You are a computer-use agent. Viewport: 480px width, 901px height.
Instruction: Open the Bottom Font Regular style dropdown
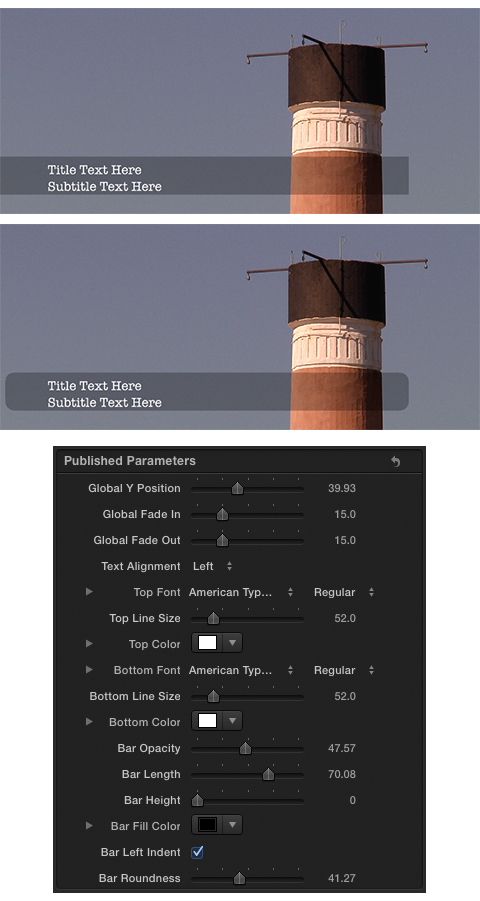pyautogui.click(x=344, y=670)
